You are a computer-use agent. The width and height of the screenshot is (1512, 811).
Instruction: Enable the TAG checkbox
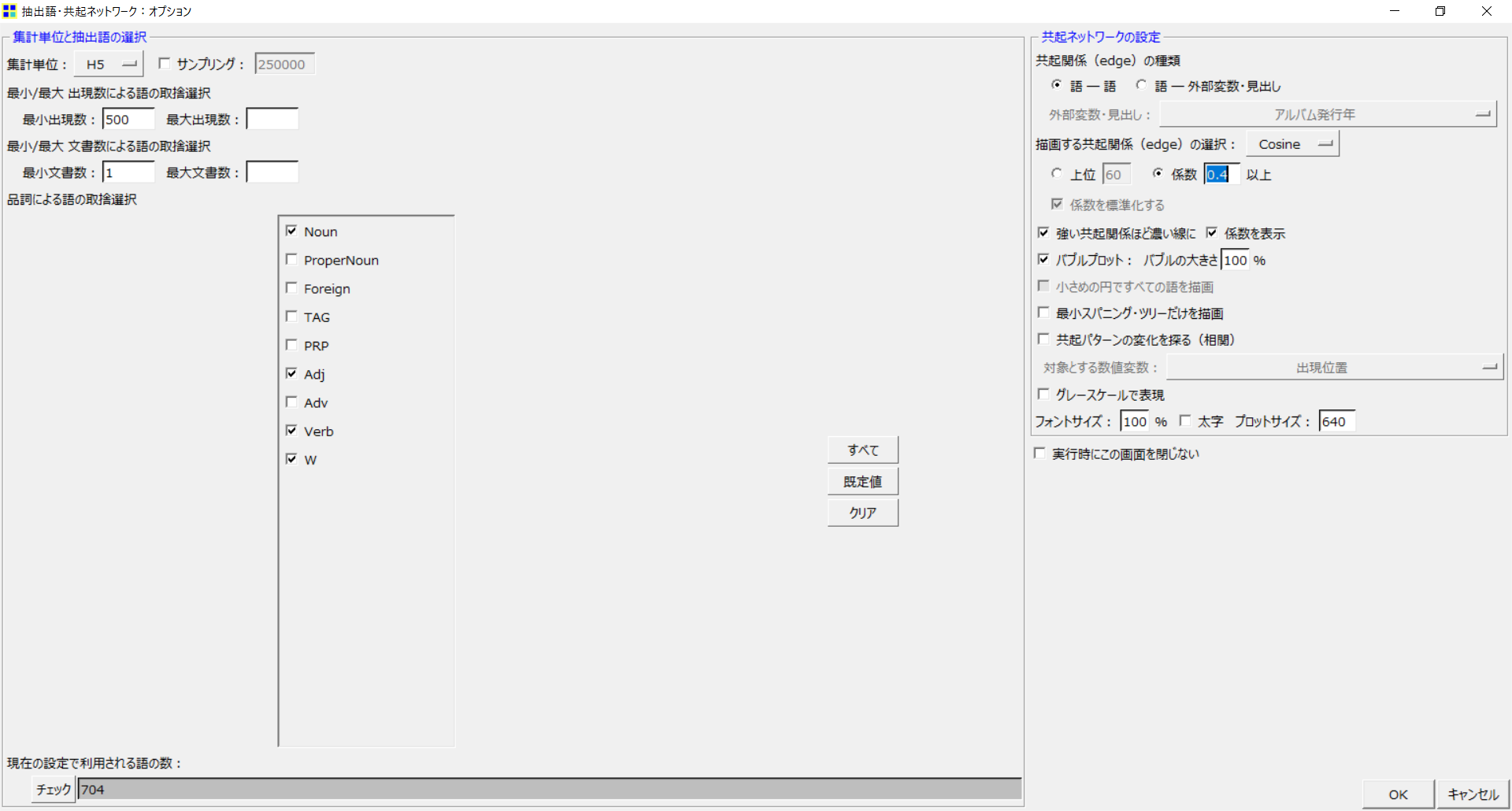tap(292, 315)
